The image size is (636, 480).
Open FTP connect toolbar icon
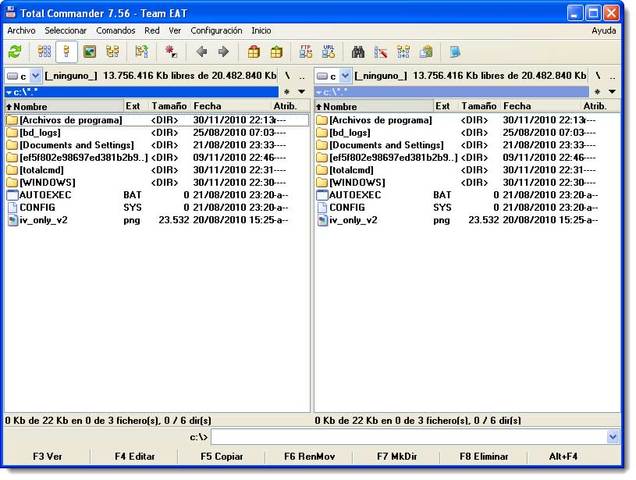[x=306, y=52]
